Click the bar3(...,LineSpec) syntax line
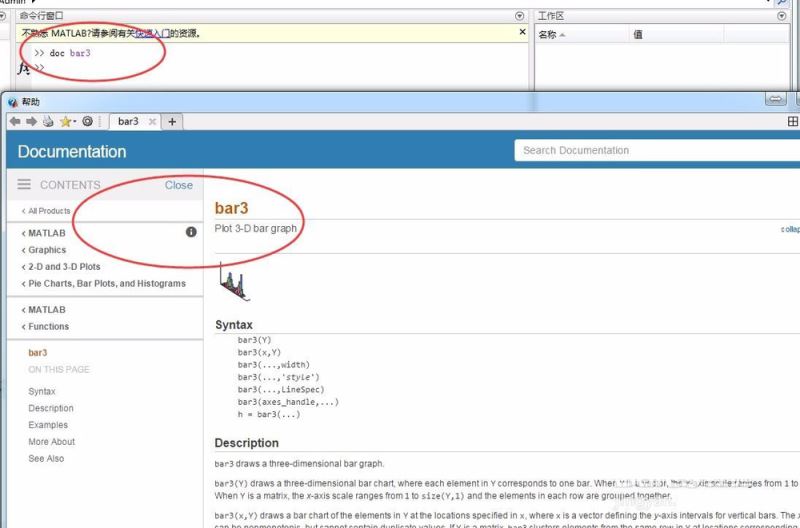 click(x=281, y=390)
